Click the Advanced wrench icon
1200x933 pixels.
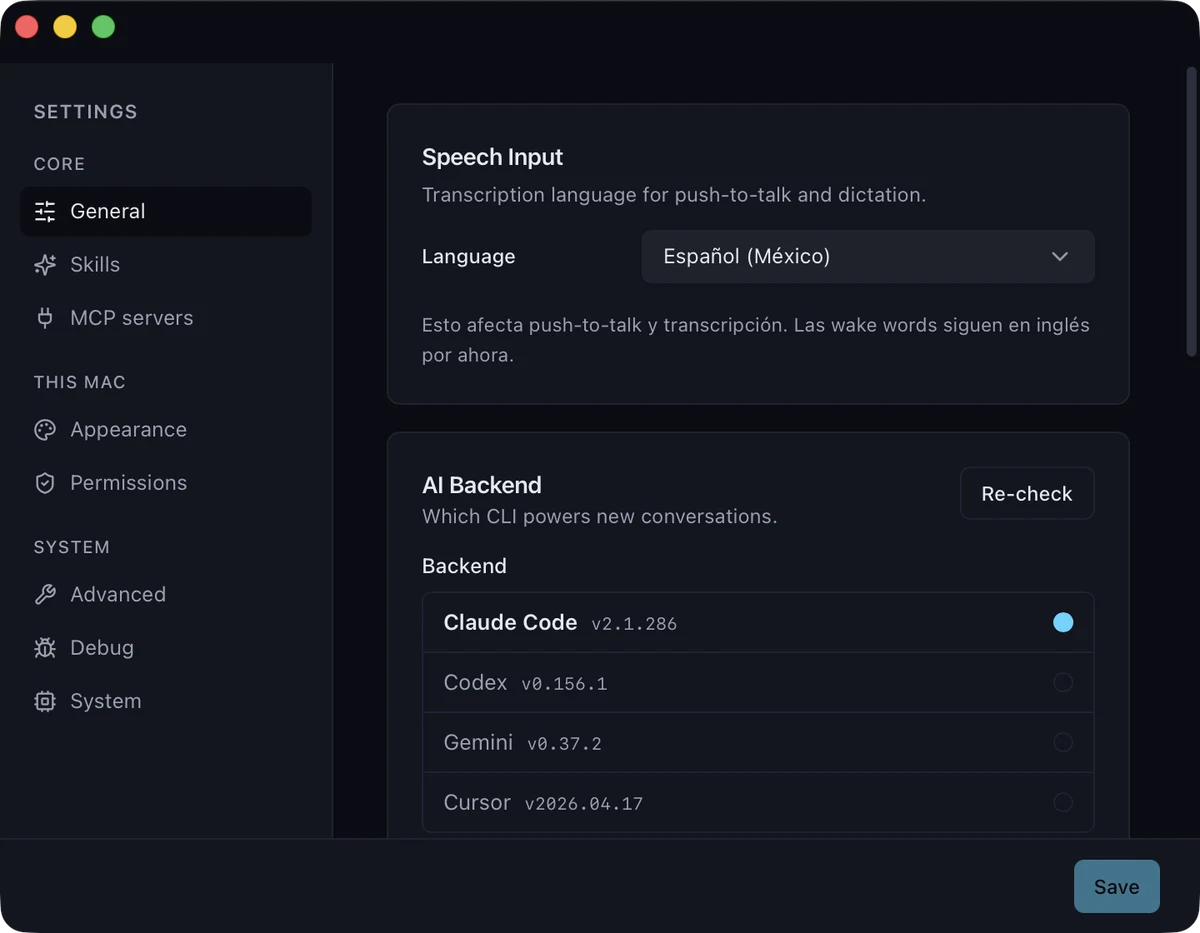pyautogui.click(x=45, y=595)
